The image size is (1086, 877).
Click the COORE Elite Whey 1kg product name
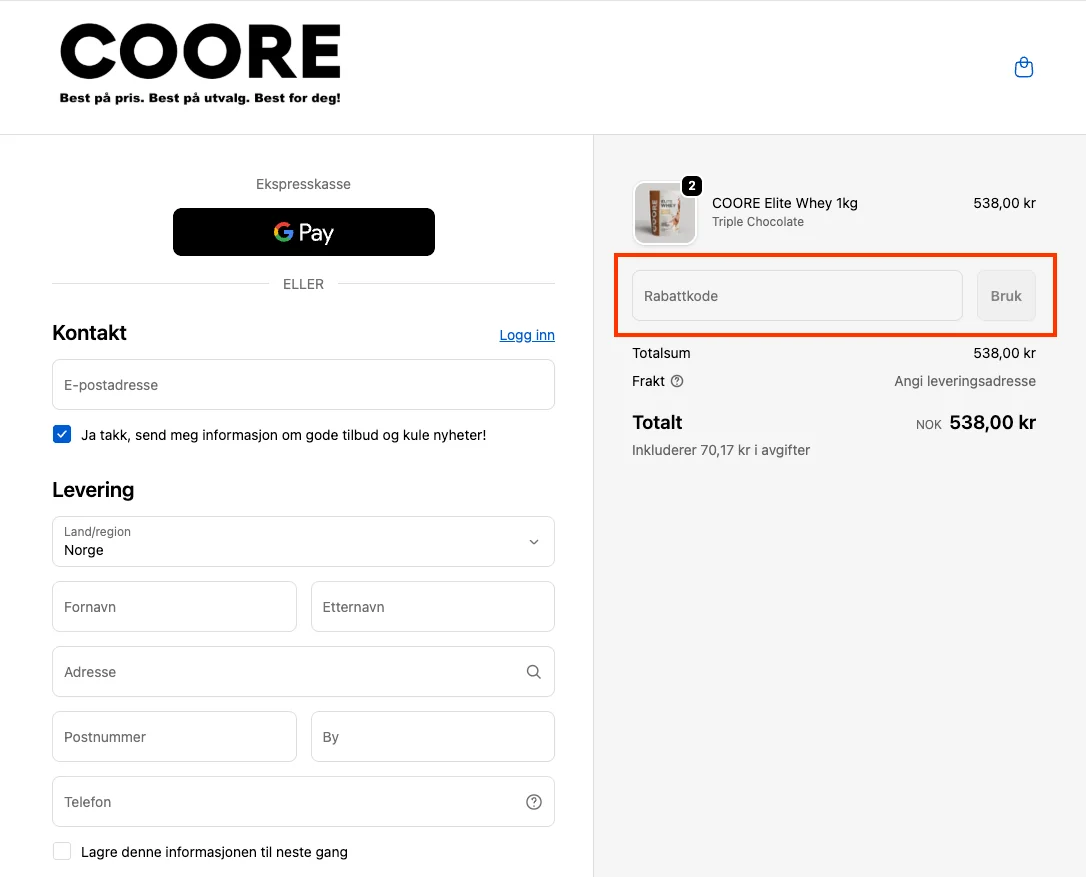(x=785, y=203)
